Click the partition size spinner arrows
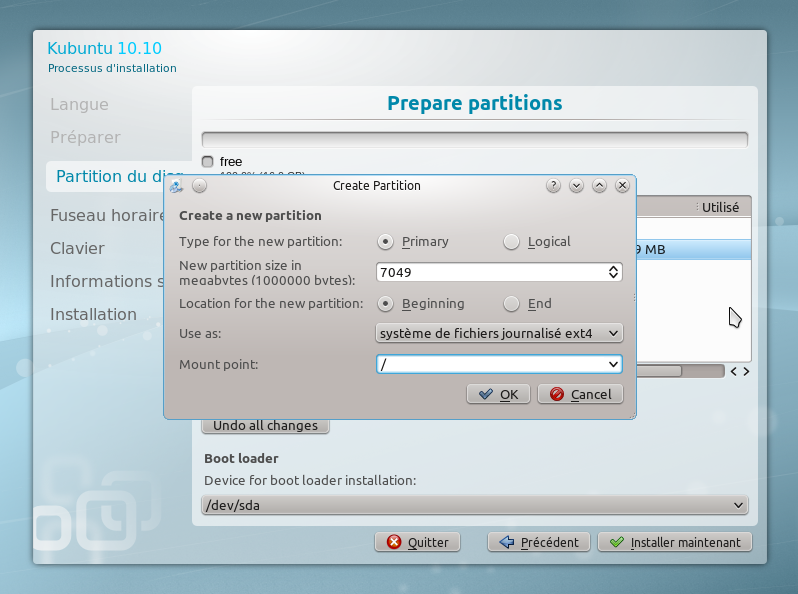The height and width of the screenshot is (594, 798). pyautogui.click(x=613, y=272)
